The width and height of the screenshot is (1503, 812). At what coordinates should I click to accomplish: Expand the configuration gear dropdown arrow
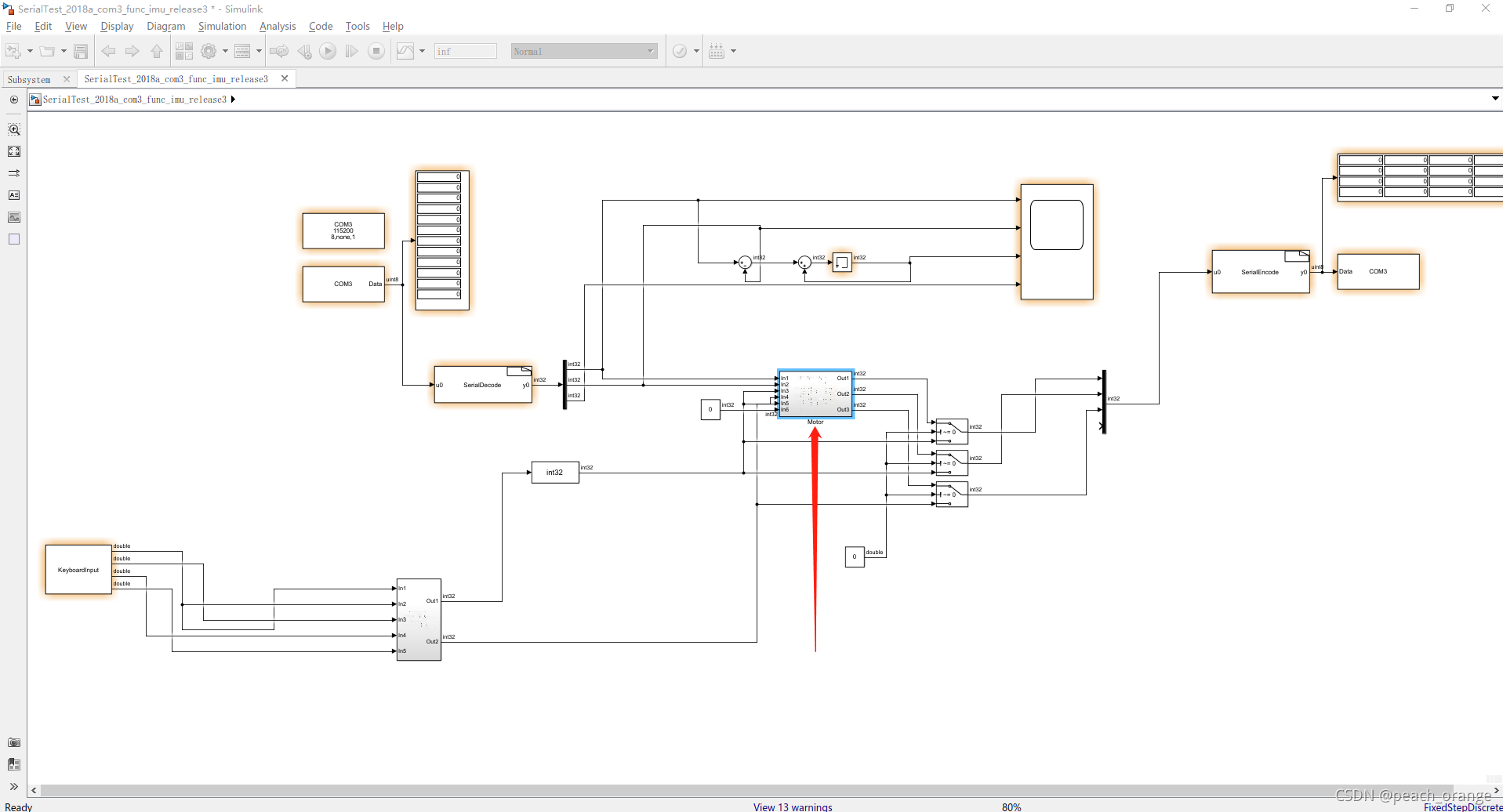(x=225, y=51)
